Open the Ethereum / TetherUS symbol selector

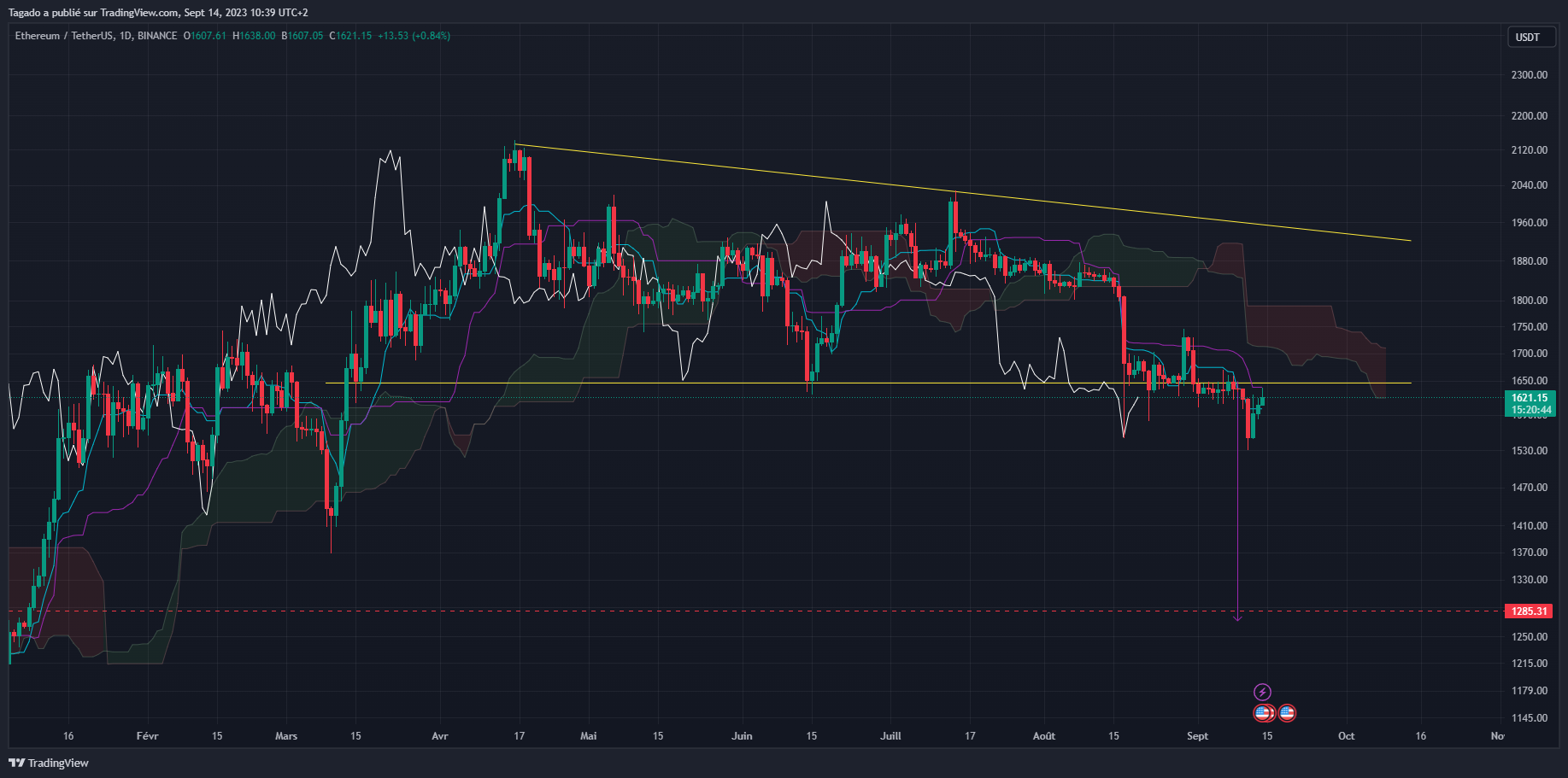64,36
